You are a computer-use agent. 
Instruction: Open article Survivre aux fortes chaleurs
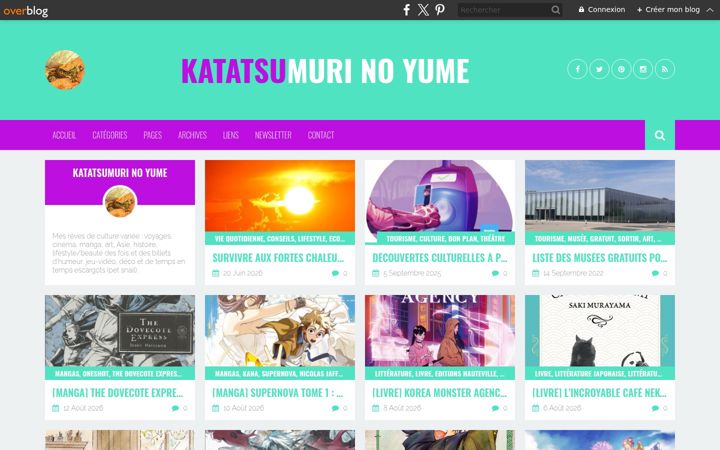pos(278,258)
